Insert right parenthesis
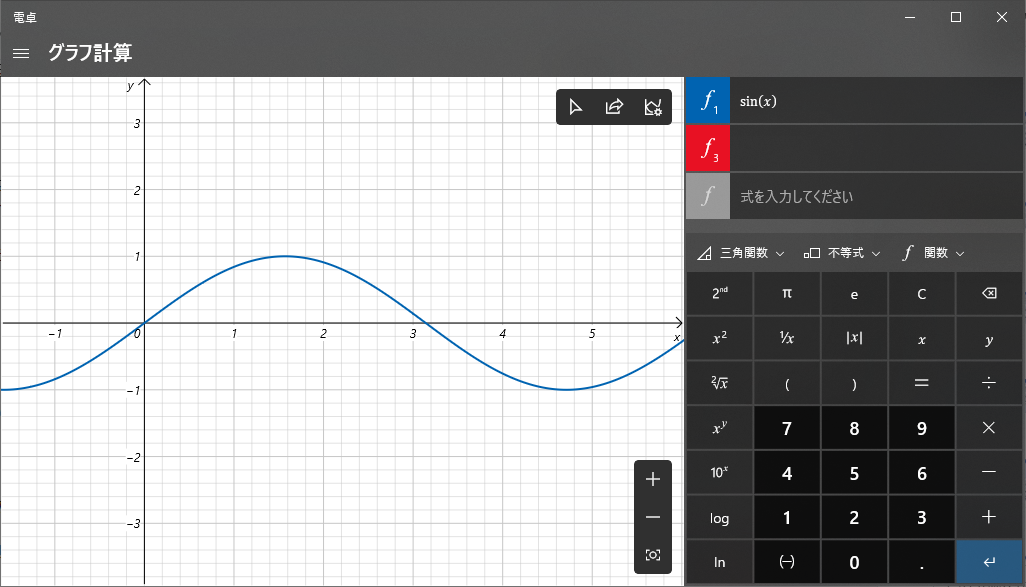Screen dimensions: 1026x587 click(x=854, y=383)
